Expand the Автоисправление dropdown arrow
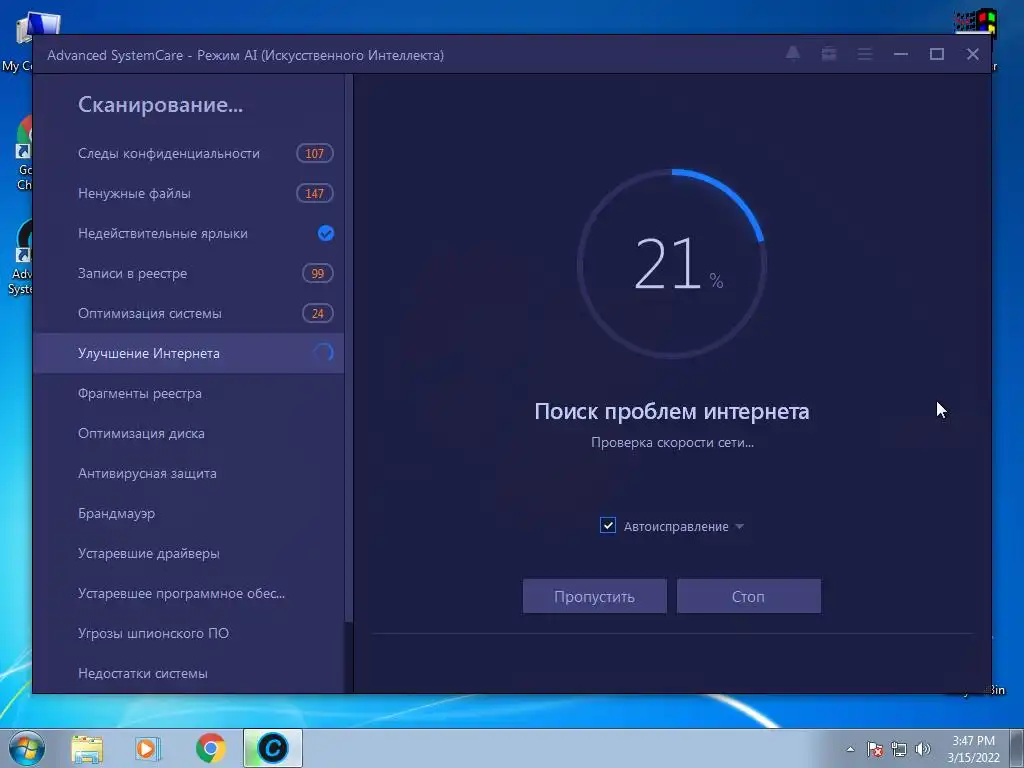1024x768 pixels. pos(739,526)
